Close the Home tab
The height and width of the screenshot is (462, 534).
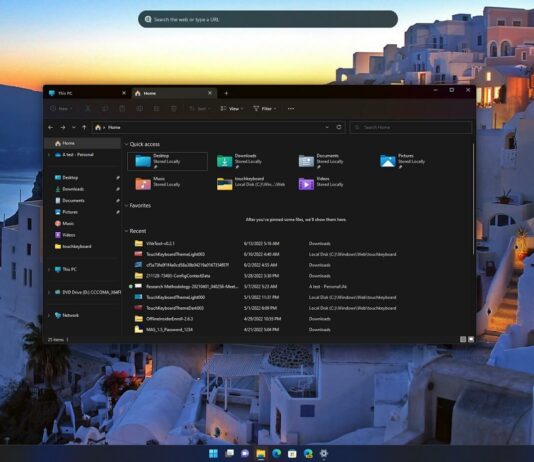tap(210, 93)
